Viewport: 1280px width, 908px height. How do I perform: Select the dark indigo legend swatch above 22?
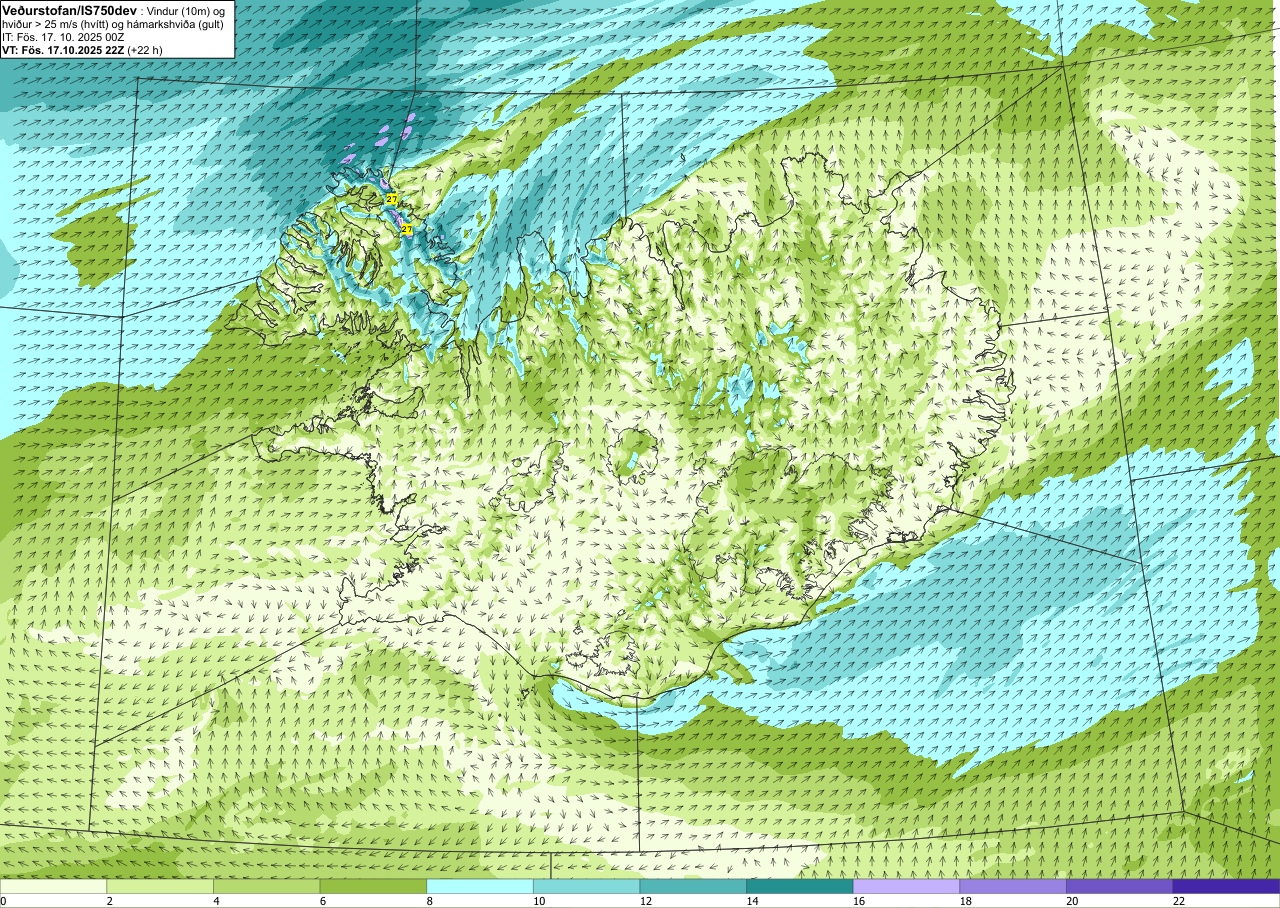(x=1226, y=886)
